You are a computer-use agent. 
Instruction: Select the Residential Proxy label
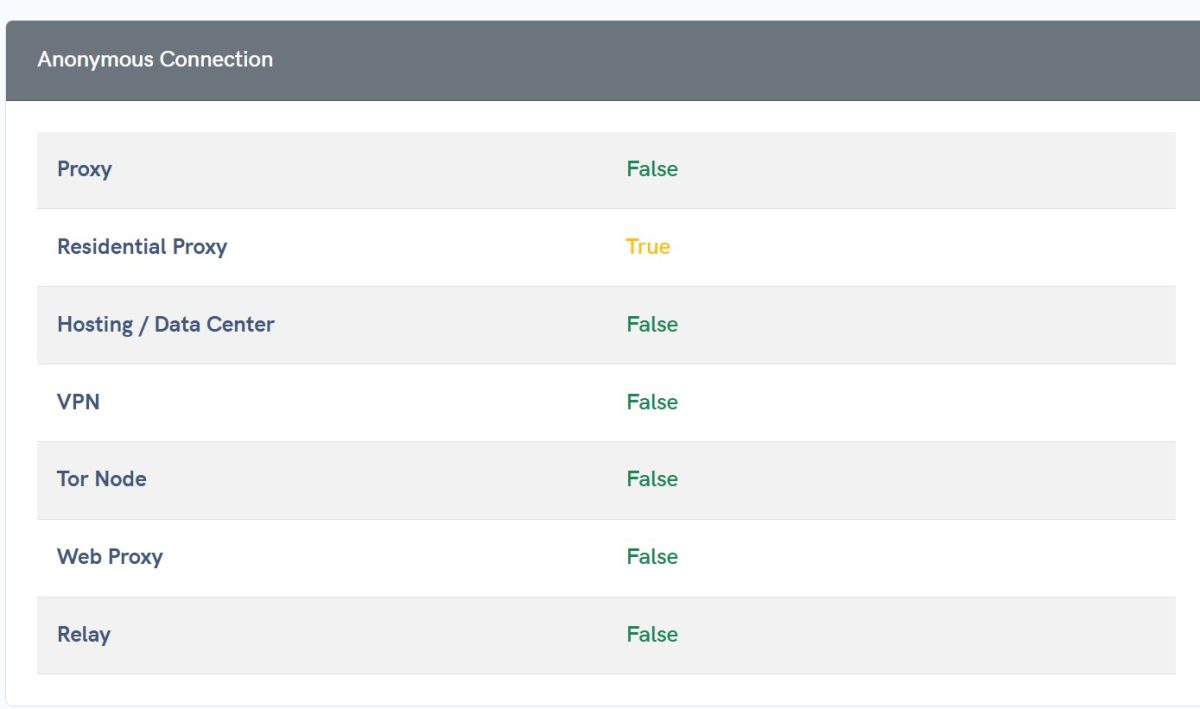pyautogui.click(x=142, y=247)
